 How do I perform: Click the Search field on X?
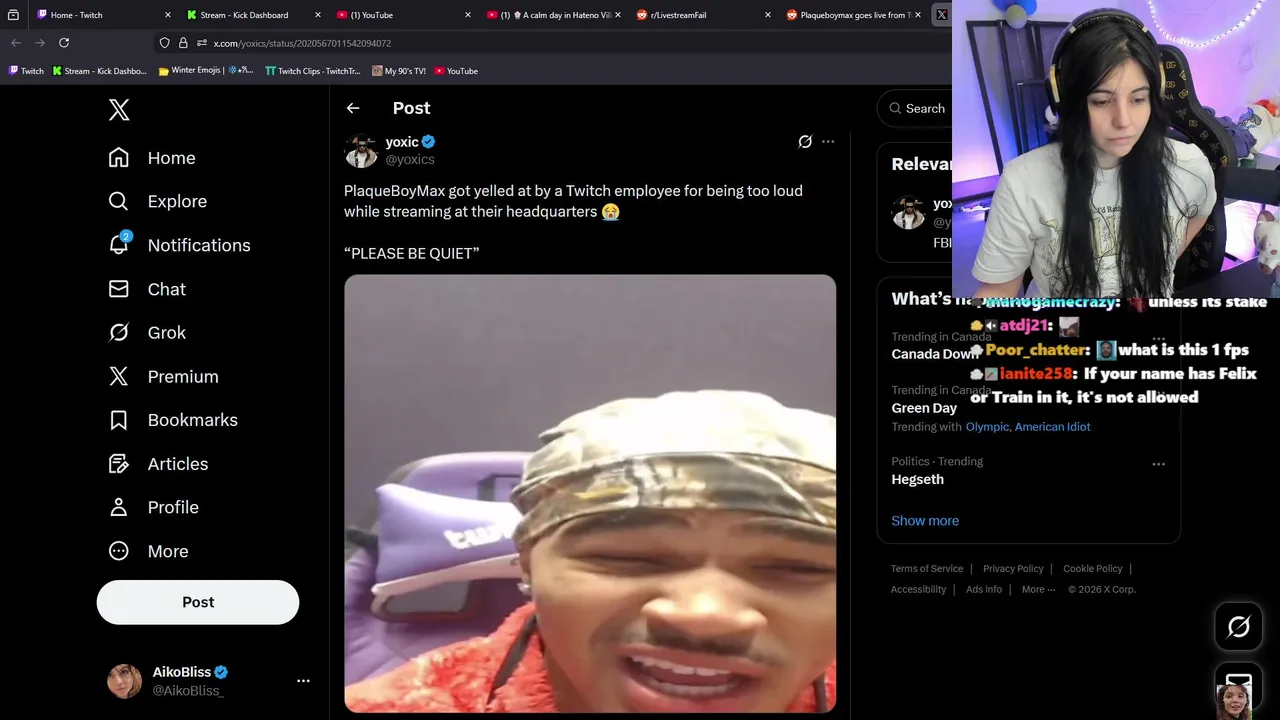point(915,108)
